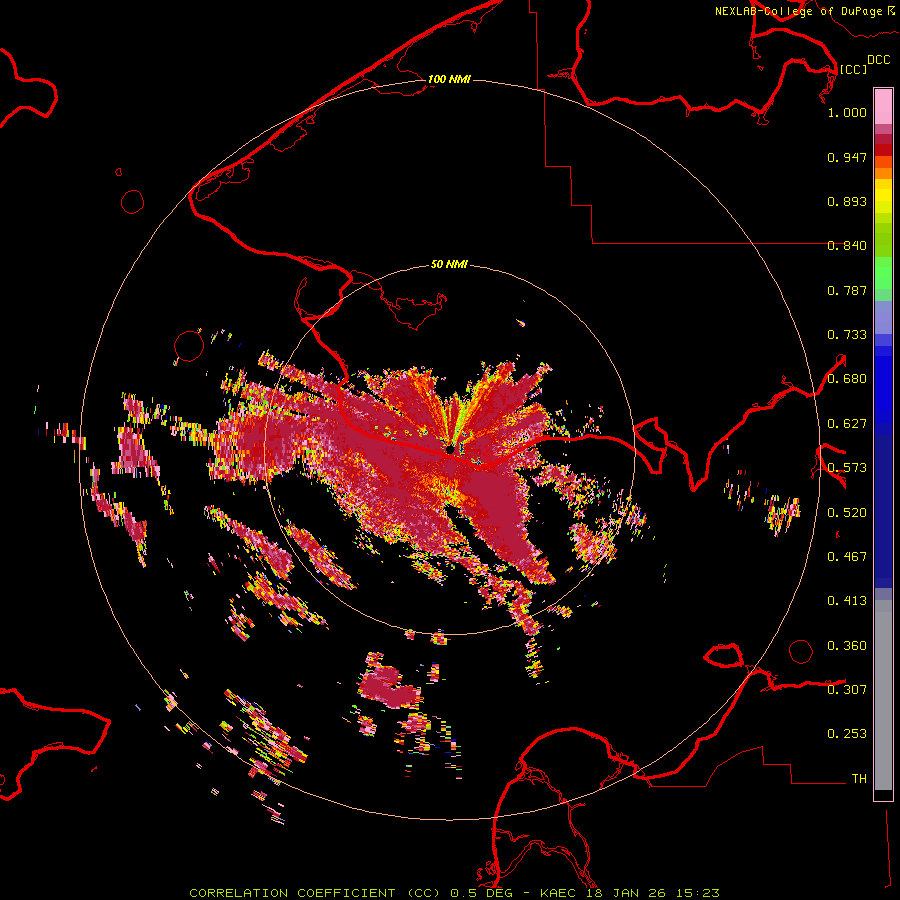Select the 0.520 scale value
The height and width of the screenshot is (900, 900).
click(847, 513)
